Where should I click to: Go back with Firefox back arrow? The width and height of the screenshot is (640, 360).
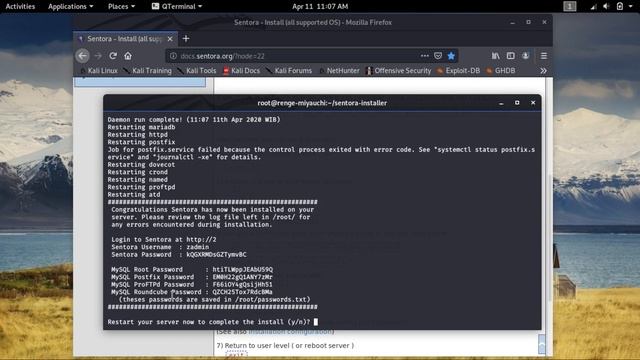(82, 56)
